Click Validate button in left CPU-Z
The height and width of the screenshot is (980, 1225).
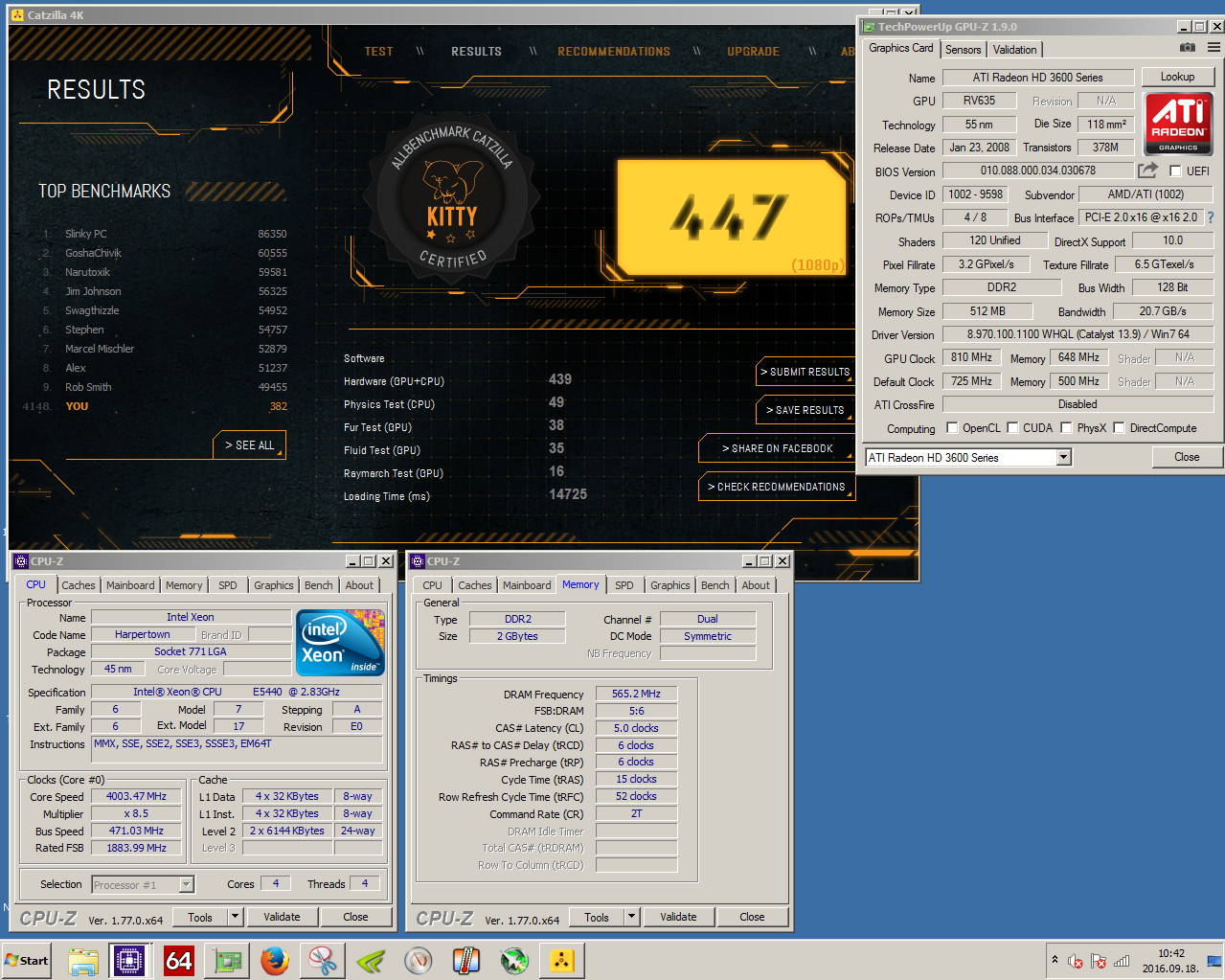(282, 917)
